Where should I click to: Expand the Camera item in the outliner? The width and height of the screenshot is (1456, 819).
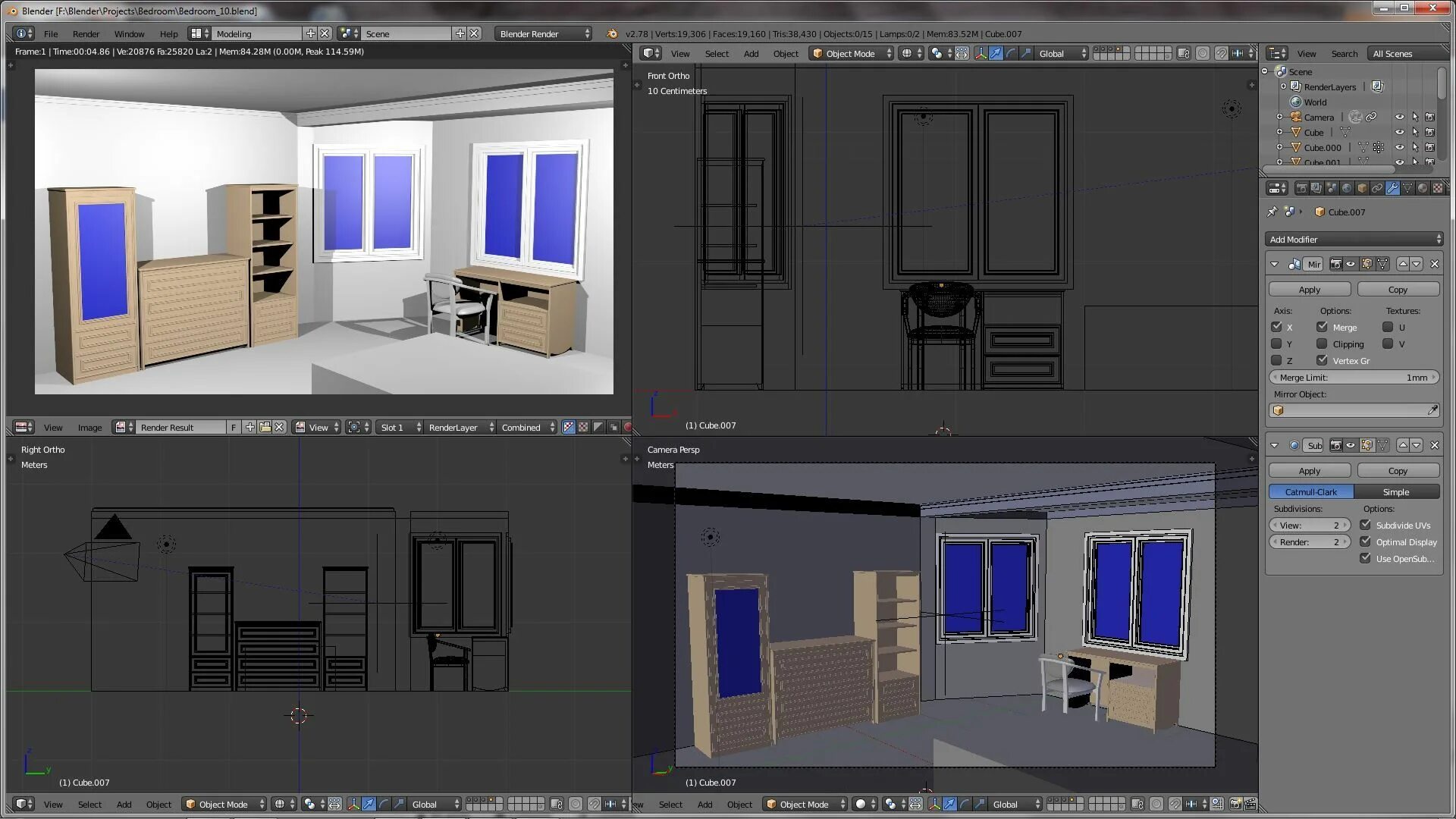pos(1279,117)
